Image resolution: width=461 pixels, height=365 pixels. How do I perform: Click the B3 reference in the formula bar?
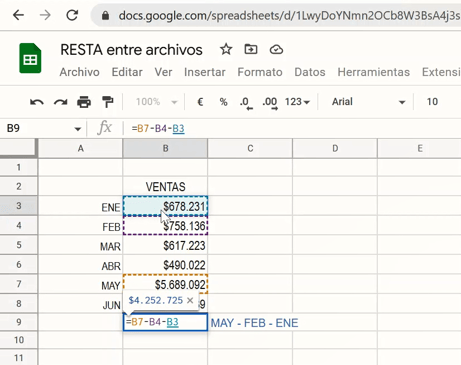click(x=178, y=129)
